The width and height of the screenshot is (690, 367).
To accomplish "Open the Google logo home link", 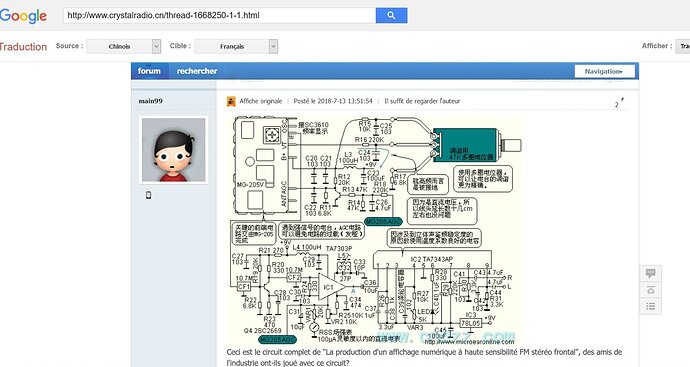I will click(x=23, y=16).
